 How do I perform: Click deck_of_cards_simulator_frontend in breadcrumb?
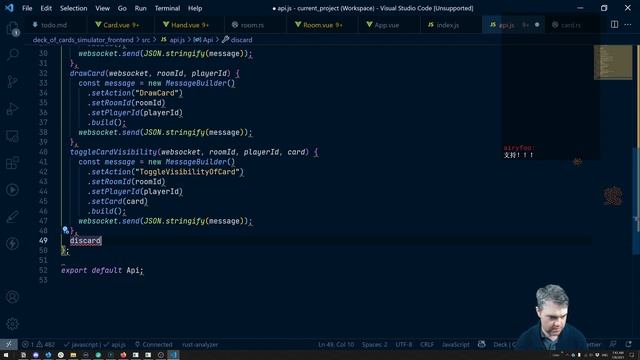point(83,40)
